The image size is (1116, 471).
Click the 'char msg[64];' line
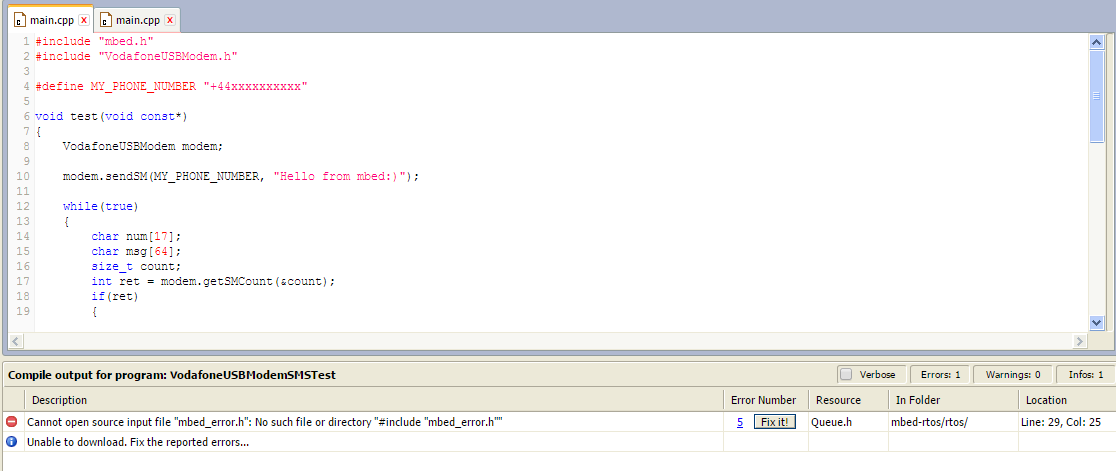point(137,251)
